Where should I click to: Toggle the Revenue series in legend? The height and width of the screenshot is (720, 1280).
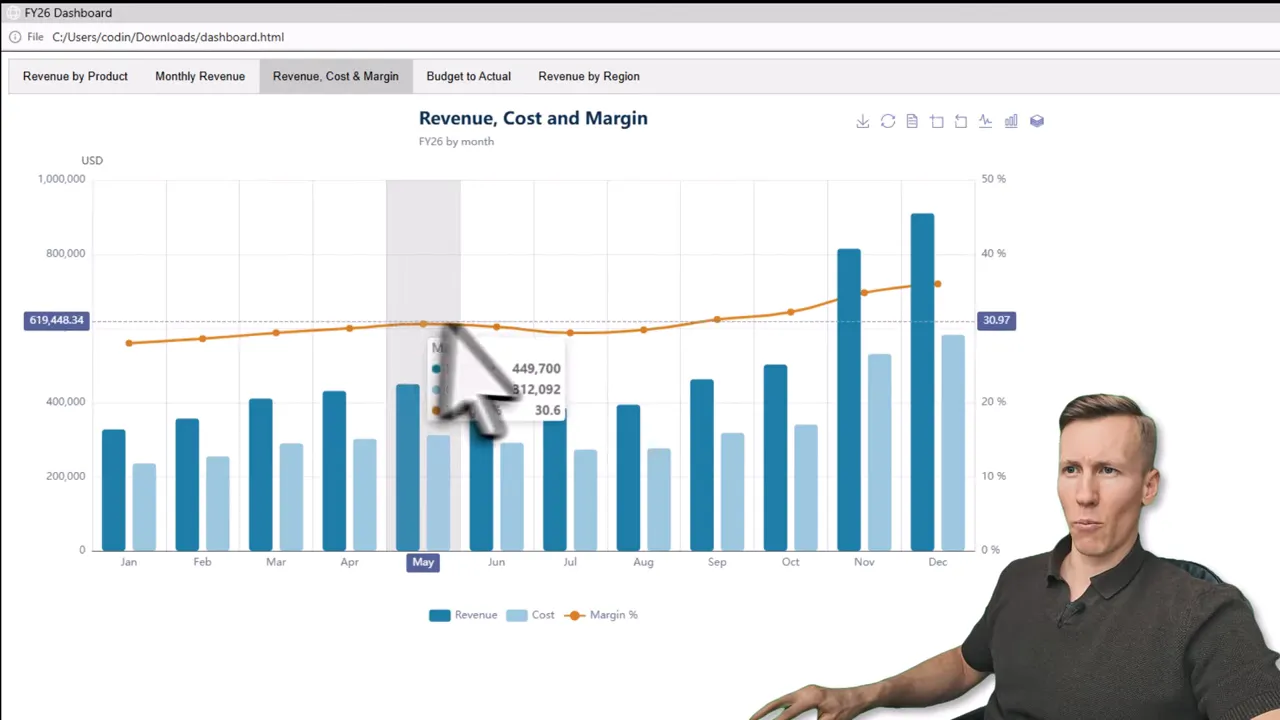pos(463,615)
